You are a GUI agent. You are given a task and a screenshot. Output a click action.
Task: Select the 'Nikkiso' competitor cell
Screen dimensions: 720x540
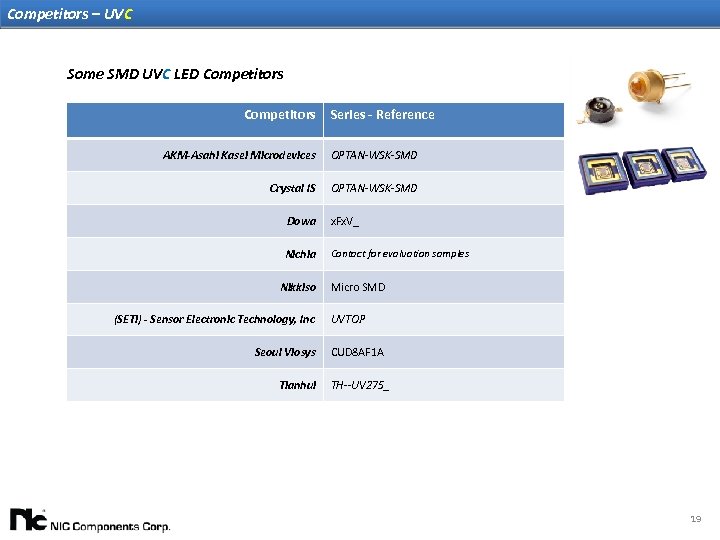(195, 287)
